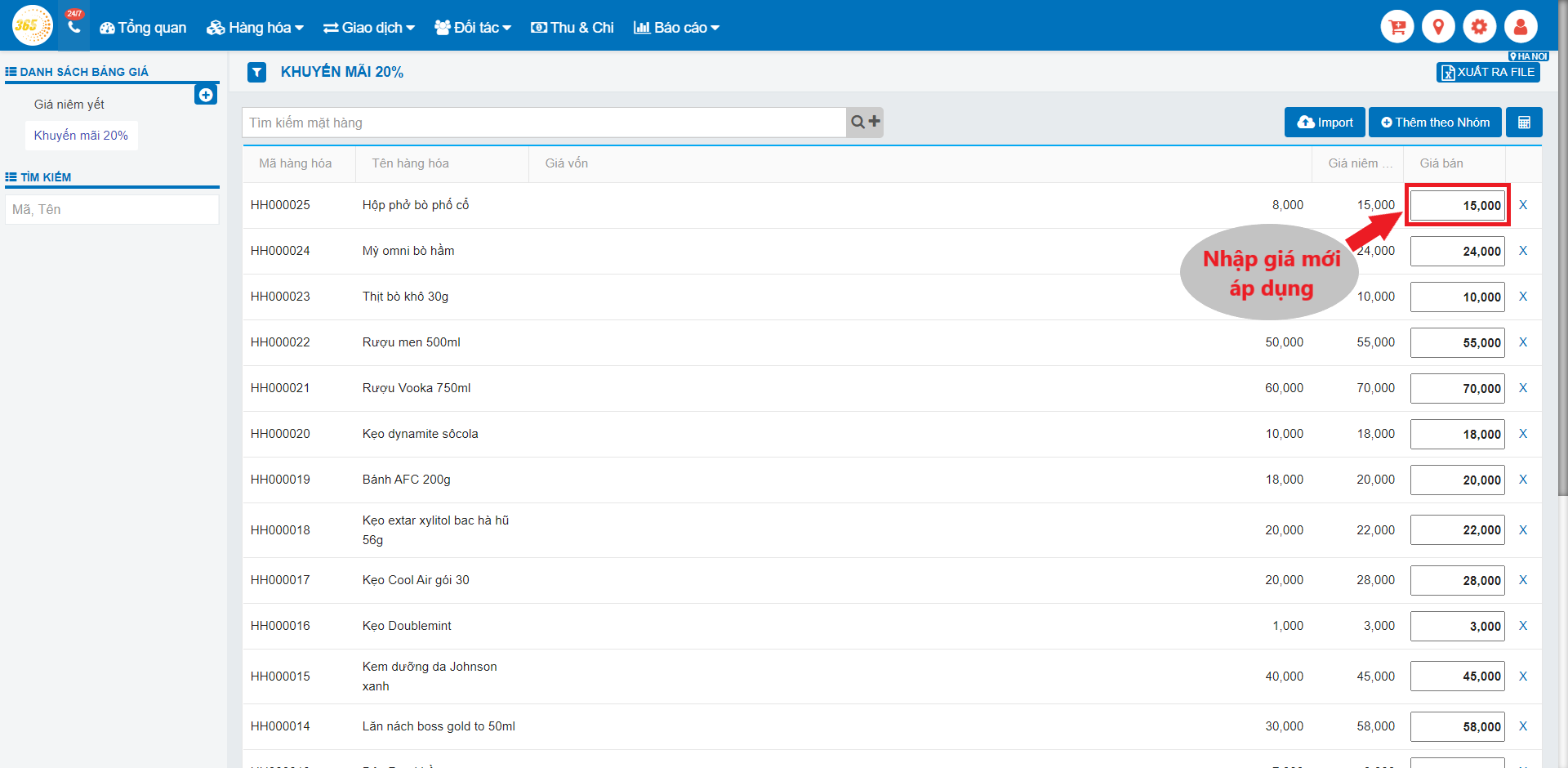
Task: Click the Import button
Action: click(x=1325, y=123)
